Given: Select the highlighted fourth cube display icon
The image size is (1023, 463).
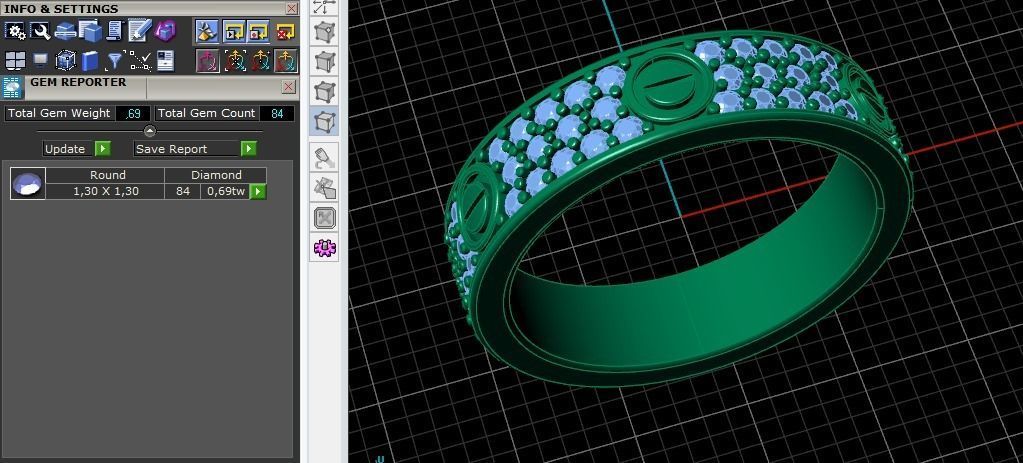Looking at the screenshot, I should click(325, 121).
